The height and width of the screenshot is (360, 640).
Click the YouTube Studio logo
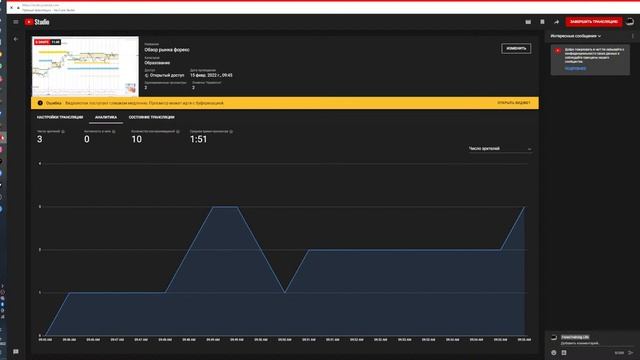pos(37,22)
